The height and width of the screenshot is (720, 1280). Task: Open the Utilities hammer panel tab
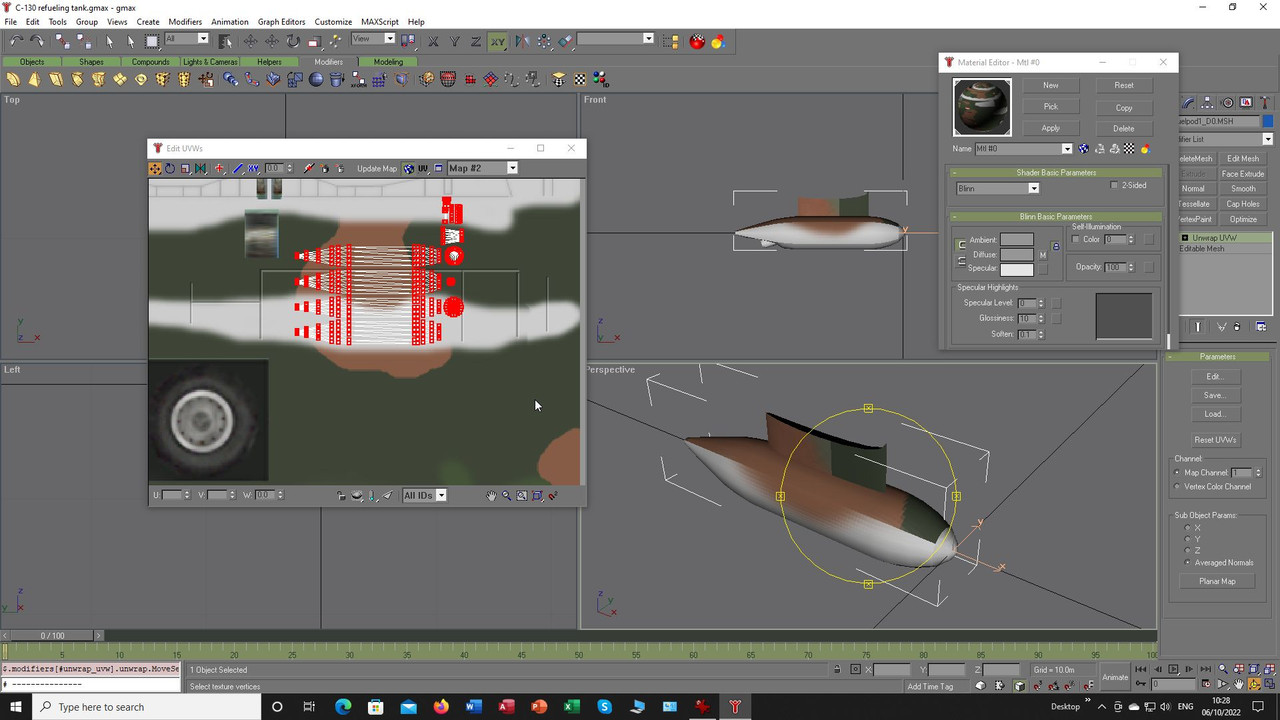coord(1264,103)
